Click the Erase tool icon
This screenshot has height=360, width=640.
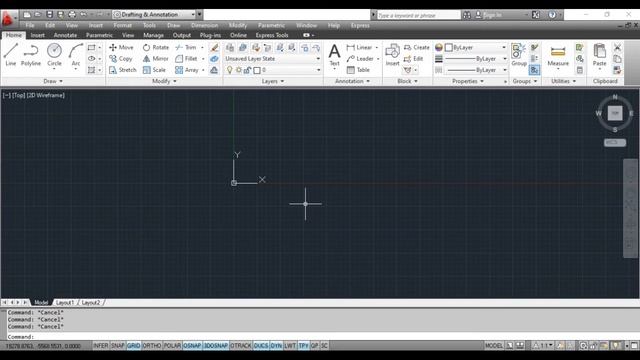[214, 47]
